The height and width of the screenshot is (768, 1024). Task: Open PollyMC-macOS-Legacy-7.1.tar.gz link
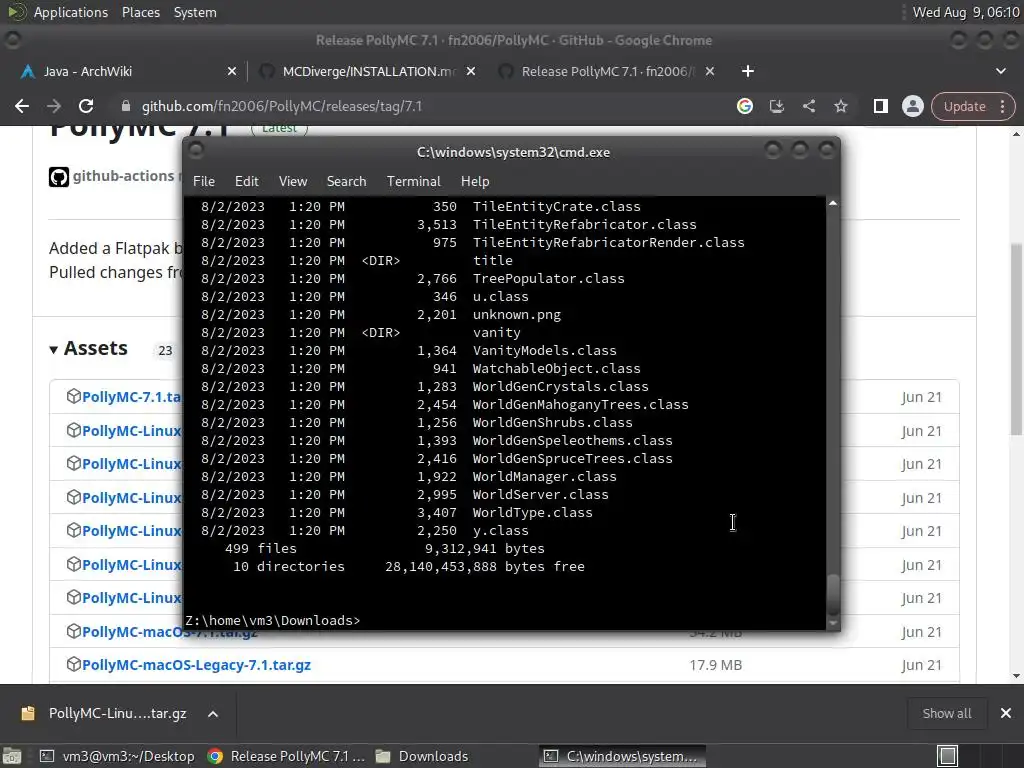197,665
